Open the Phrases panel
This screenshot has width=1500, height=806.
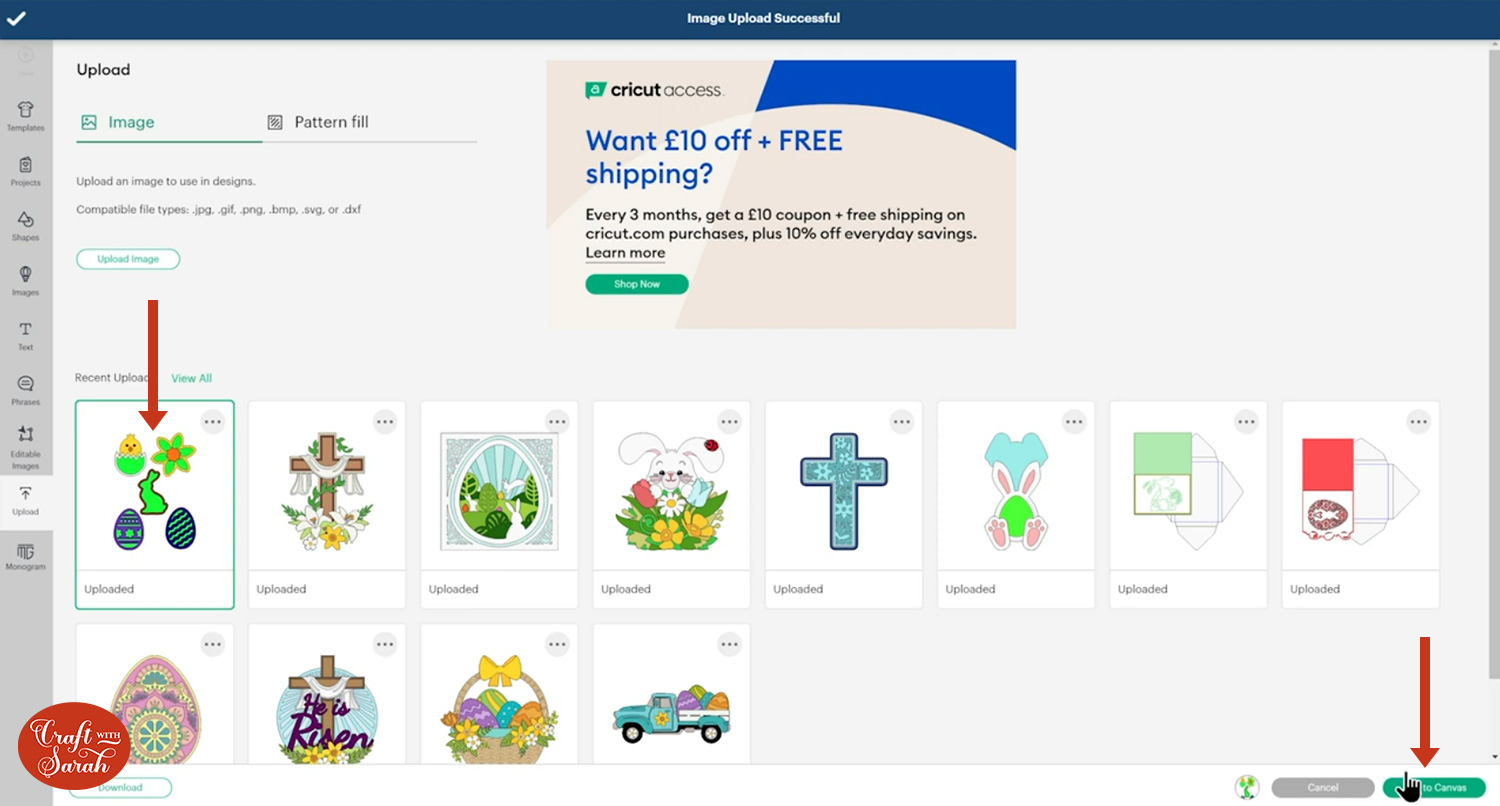click(26, 391)
